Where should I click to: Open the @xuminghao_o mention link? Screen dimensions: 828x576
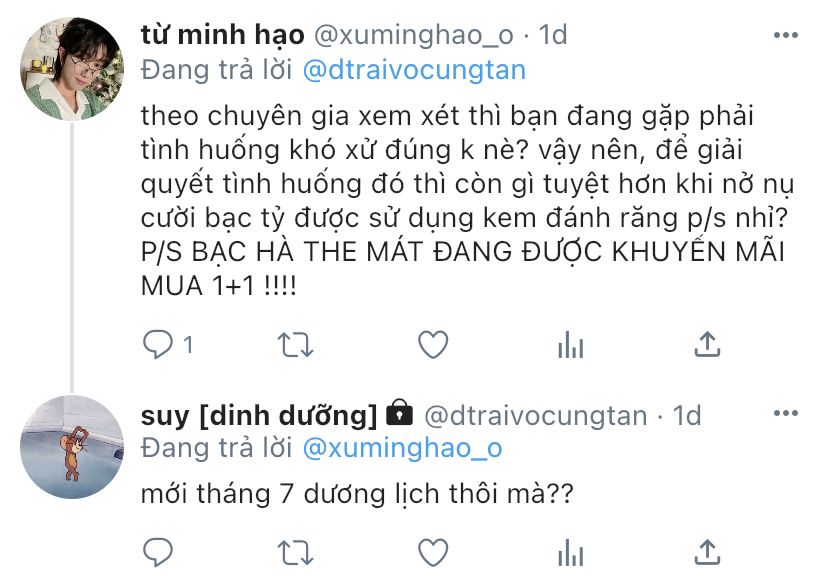402,449
